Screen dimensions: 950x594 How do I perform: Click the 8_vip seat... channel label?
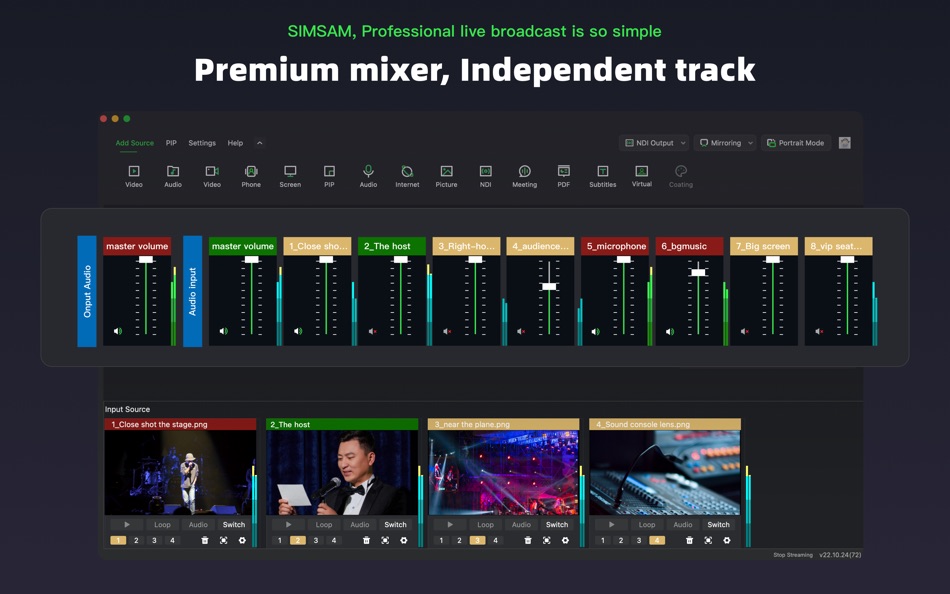839,246
